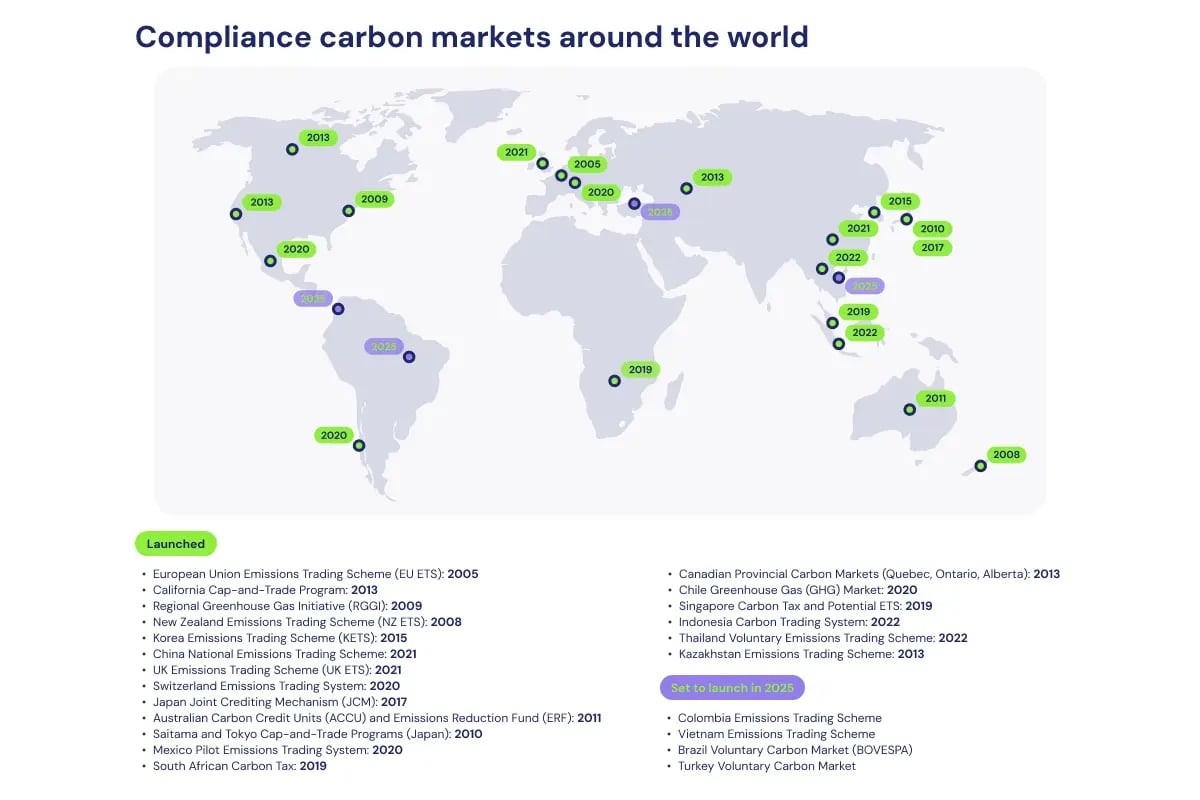Screen dimensions: 1200x800
Task: Click the Australia map marker dot
Action: (909, 409)
